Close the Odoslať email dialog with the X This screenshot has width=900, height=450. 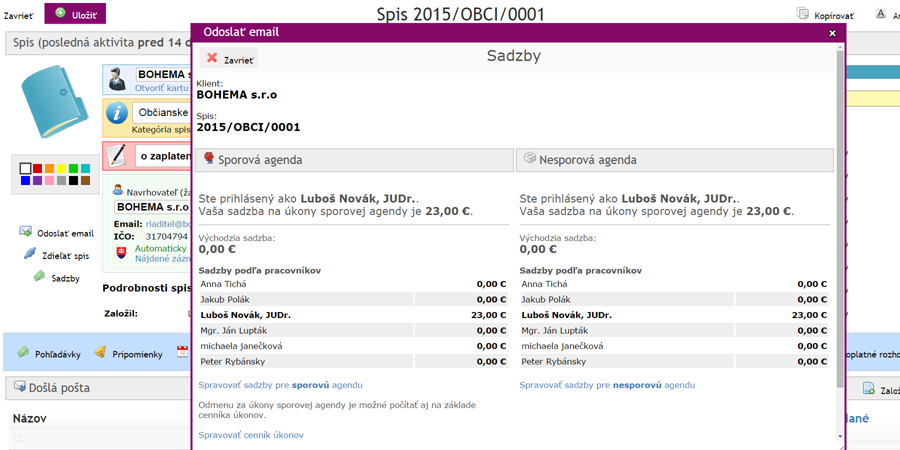point(832,33)
